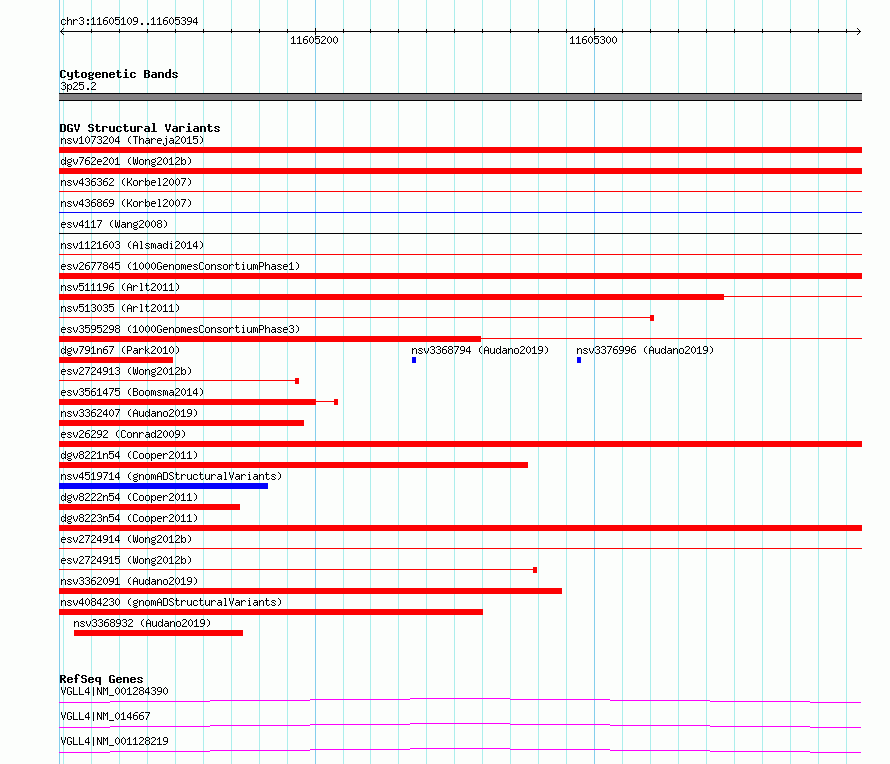Click the esv4117 (Wang2008) label
This screenshot has width=890, height=764.
114,224
